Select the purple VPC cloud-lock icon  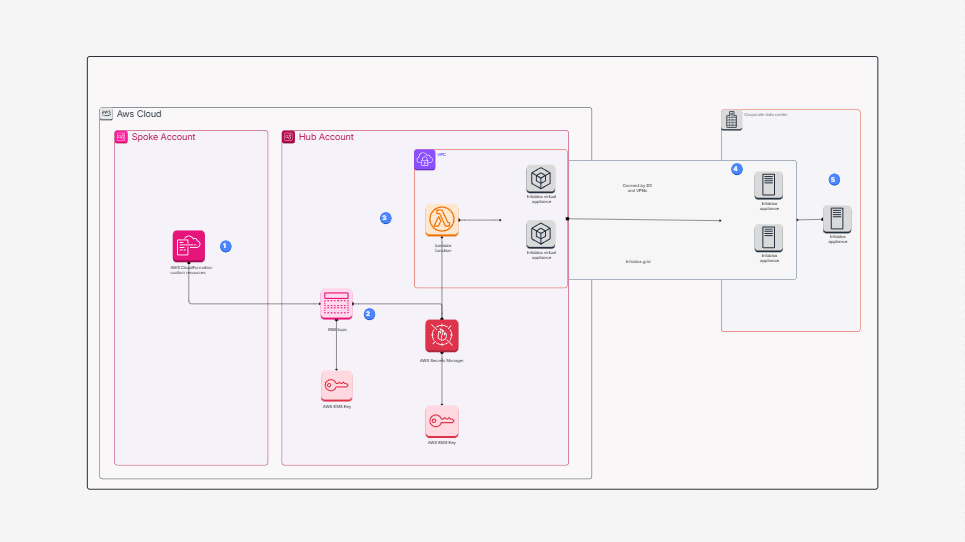point(425,160)
